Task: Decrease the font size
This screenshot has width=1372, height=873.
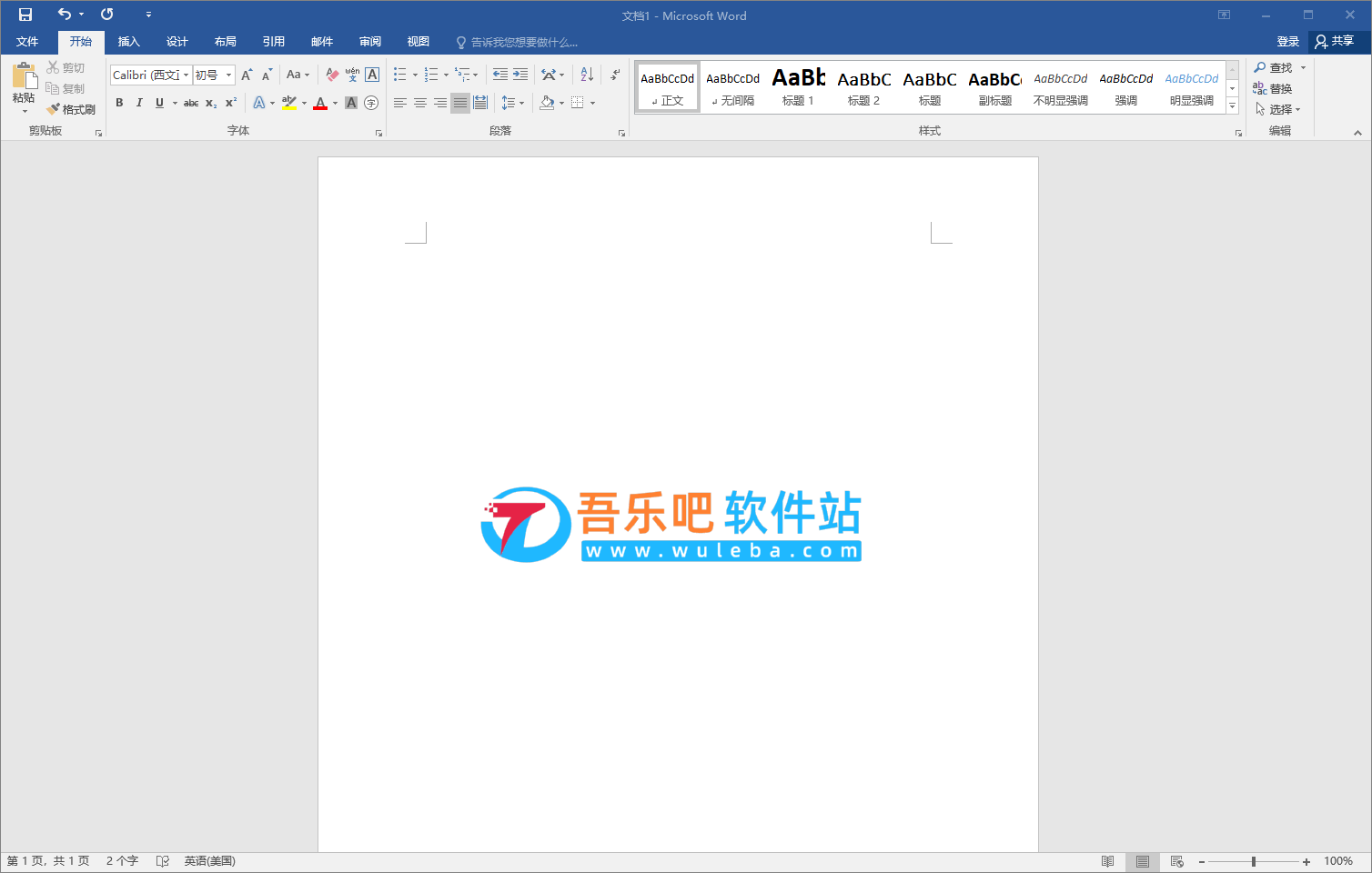Action: tap(267, 75)
